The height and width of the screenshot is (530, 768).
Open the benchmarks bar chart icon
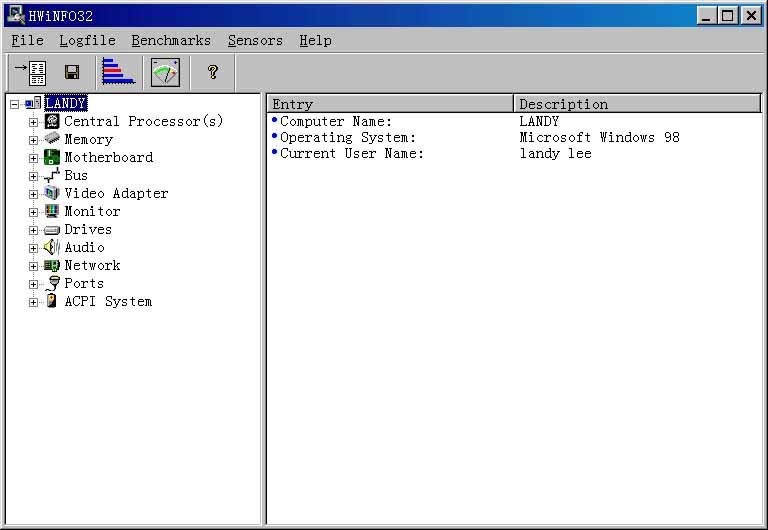point(118,72)
